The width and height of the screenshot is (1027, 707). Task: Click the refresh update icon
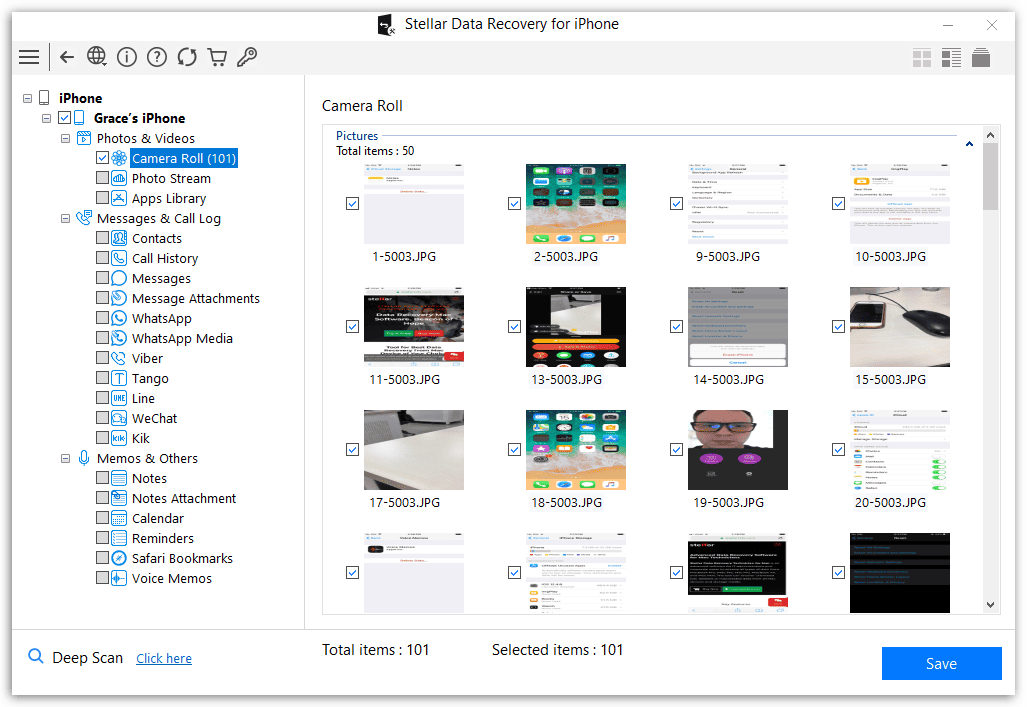point(187,57)
